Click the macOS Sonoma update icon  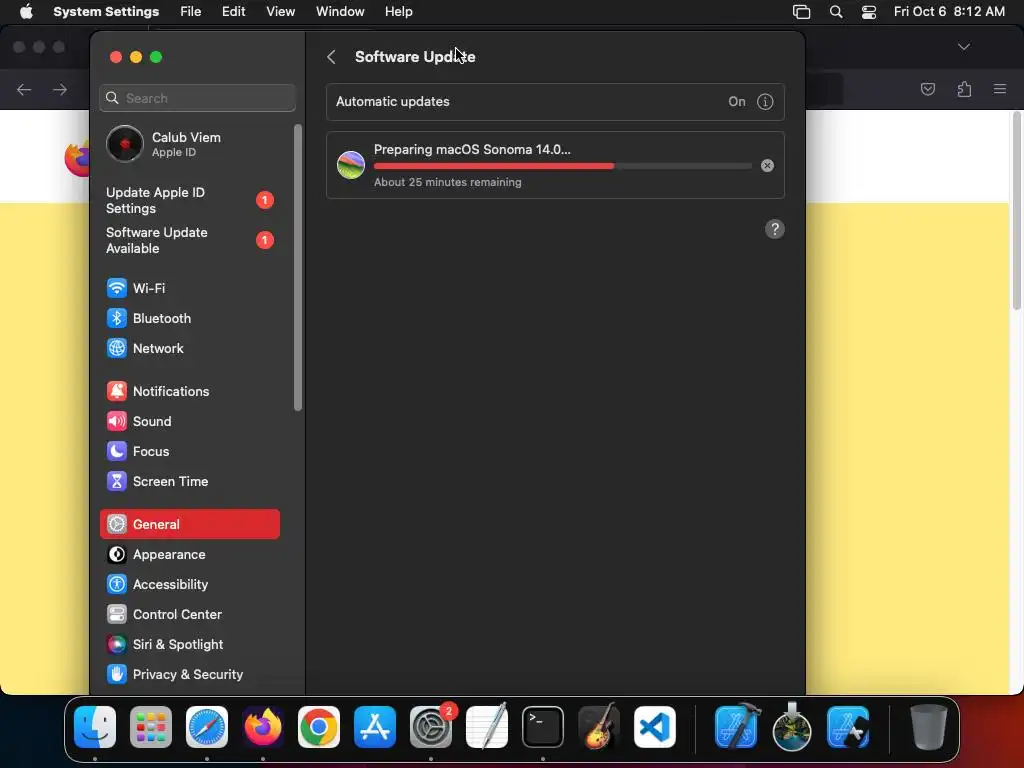coord(351,165)
